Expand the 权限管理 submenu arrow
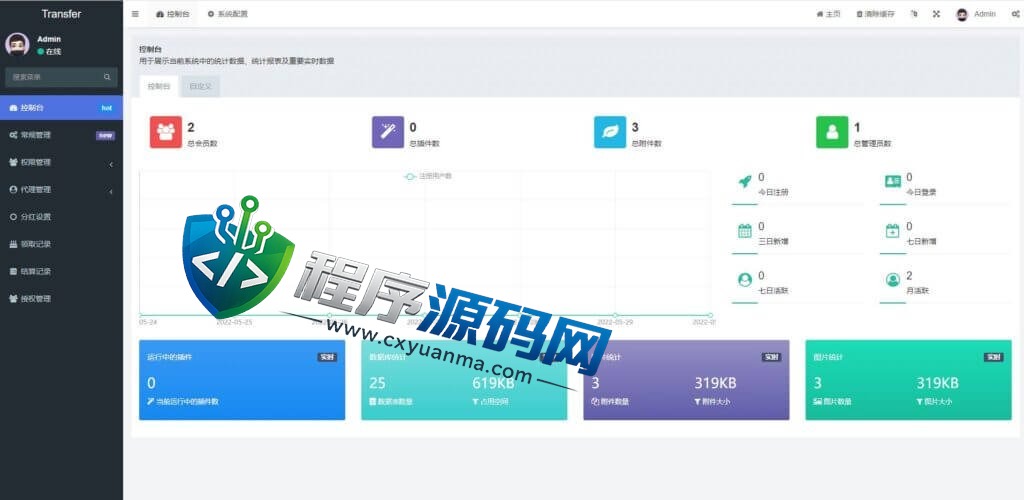Screen dimensions: 1024x500 (x=111, y=164)
